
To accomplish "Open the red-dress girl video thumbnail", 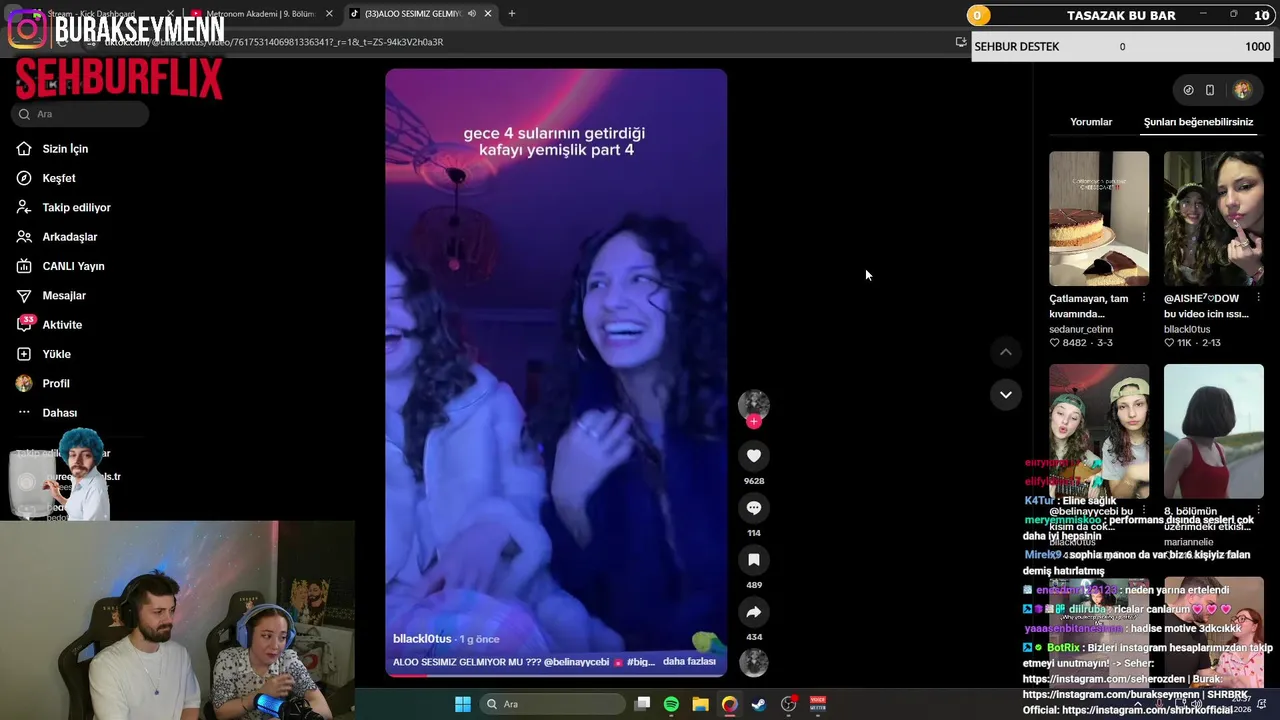I will pyautogui.click(x=1213, y=431).
